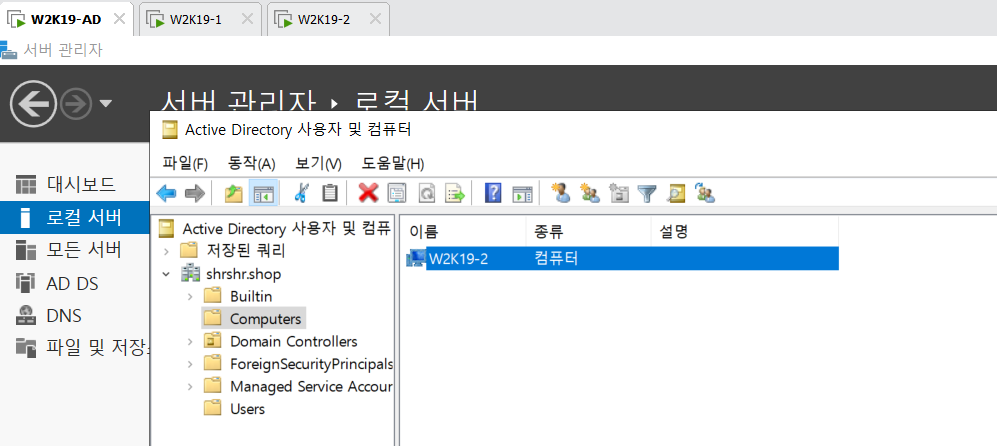Click the Add to group toolbar icon
Screen dimensions: 997x446
(705, 193)
